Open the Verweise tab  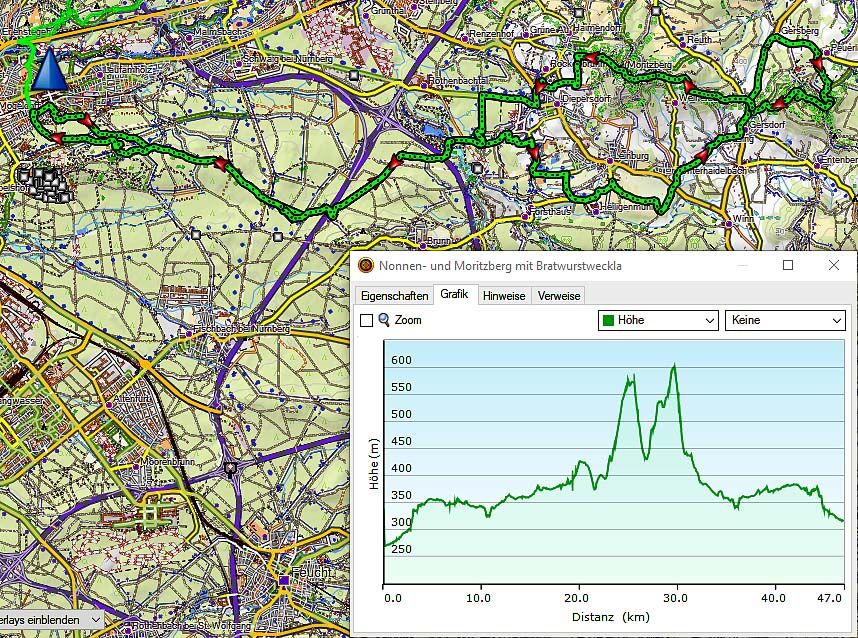tap(558, 296)
